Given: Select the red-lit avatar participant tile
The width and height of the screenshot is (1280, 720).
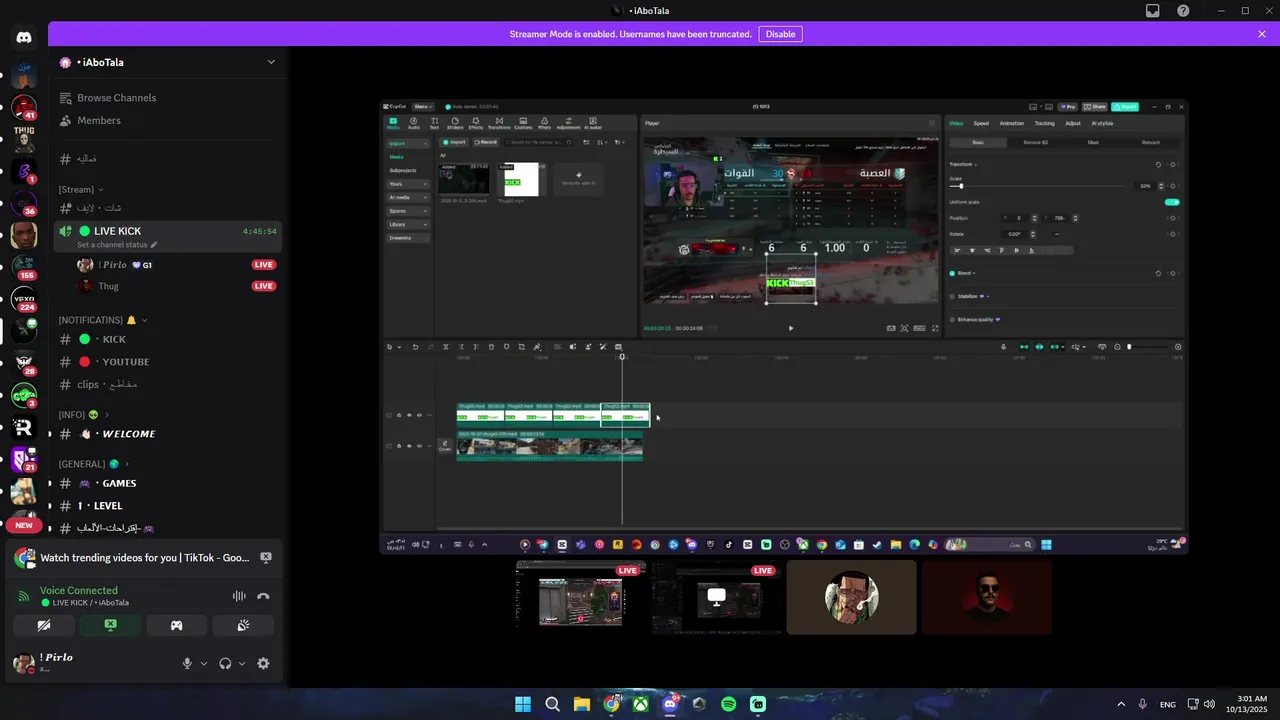Looking at the screenshot, I should [987, 597].
